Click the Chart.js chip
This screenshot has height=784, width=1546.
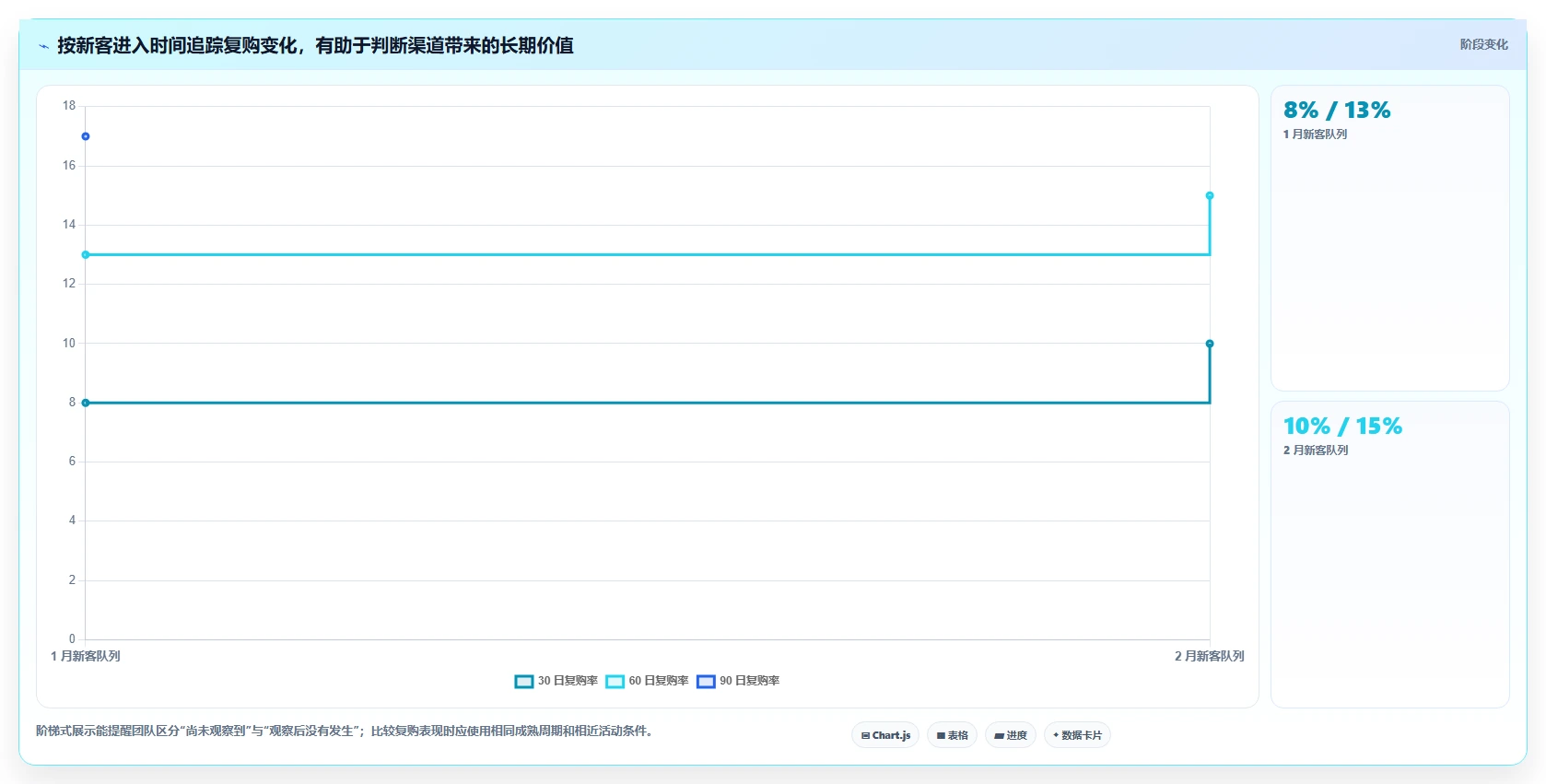tap(885, 735)
